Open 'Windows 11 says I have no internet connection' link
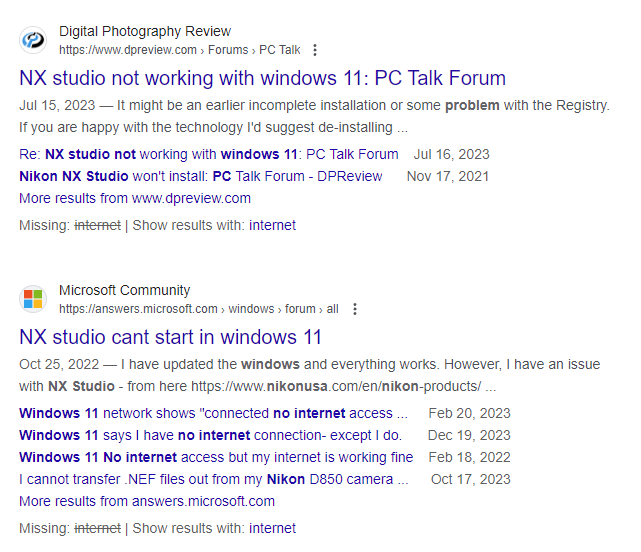This screenshot has width=641, height=552. tap(211, 435)
